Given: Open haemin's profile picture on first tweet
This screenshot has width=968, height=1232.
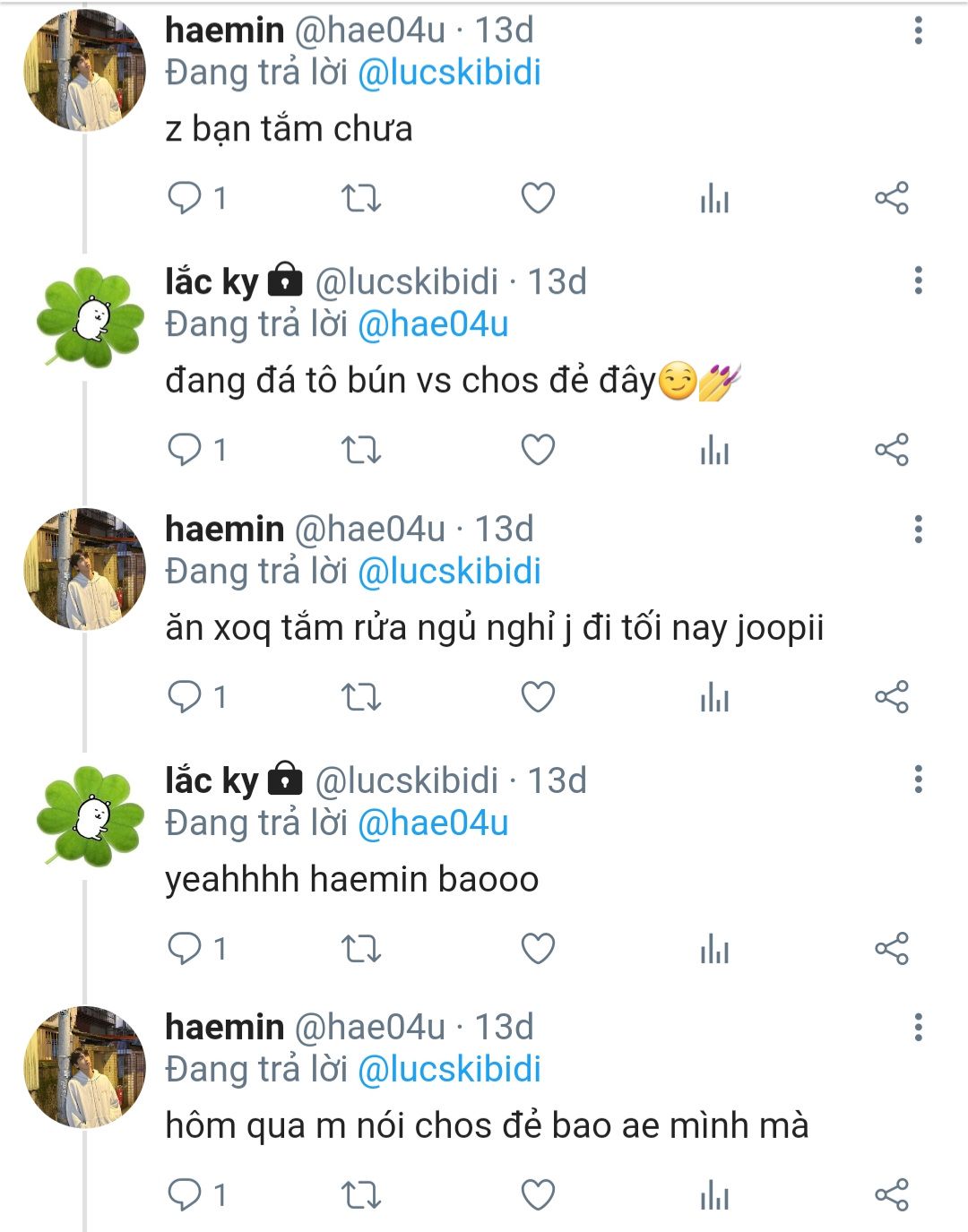Looking at the screenshot, I should tap(84, 72).
